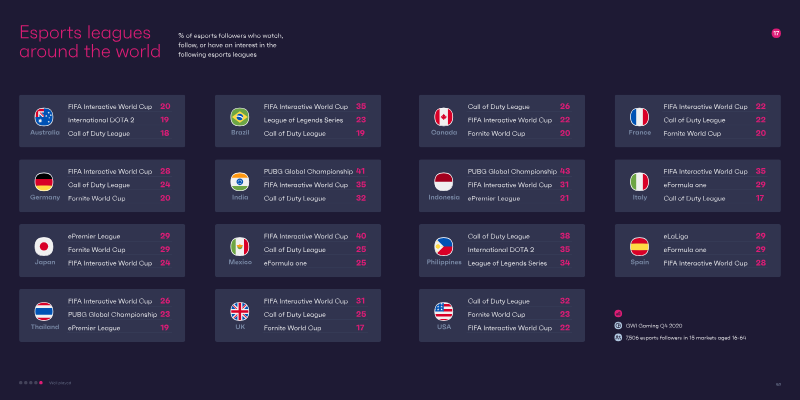
Task: Click the esports followers sample size icon
Action: point(618,337)
